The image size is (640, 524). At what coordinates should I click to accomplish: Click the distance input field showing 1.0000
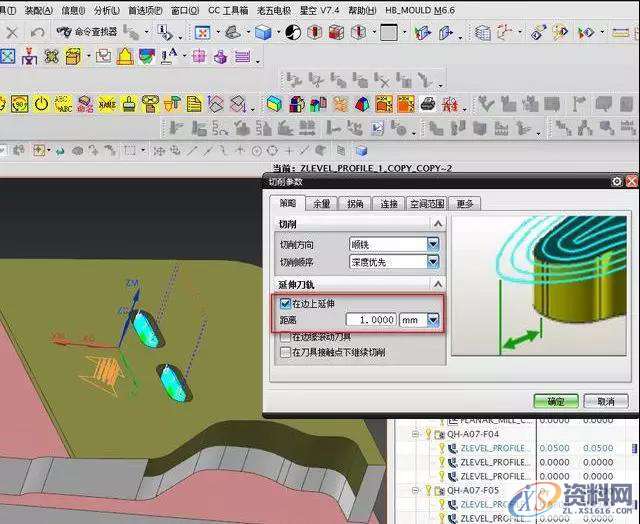[x=371, y=320]
